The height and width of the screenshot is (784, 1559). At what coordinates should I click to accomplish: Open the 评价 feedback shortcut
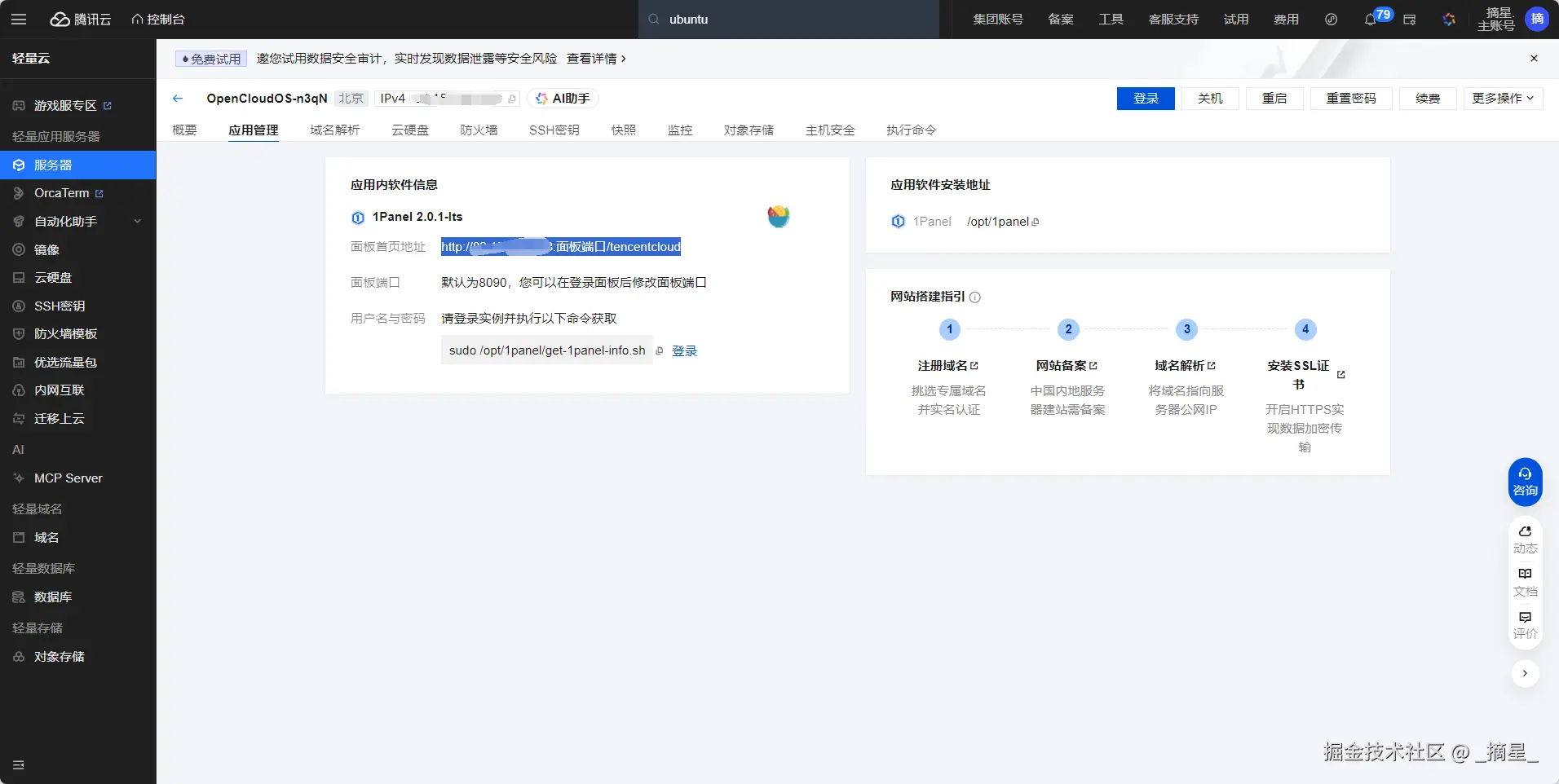(1525, 624)
